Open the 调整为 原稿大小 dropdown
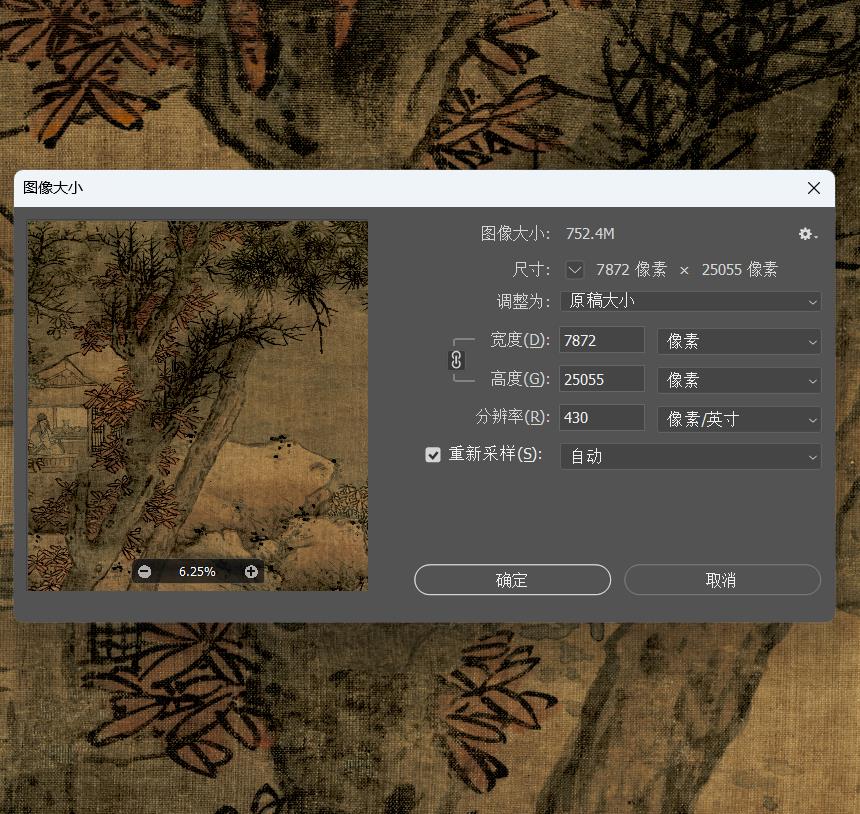The width and height of the screenshot is (860, 814). [x=691, y=301]
